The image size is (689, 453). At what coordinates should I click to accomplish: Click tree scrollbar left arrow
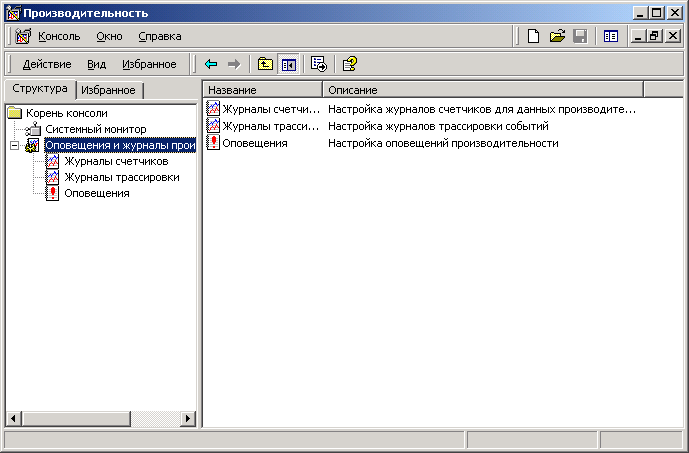13,419
